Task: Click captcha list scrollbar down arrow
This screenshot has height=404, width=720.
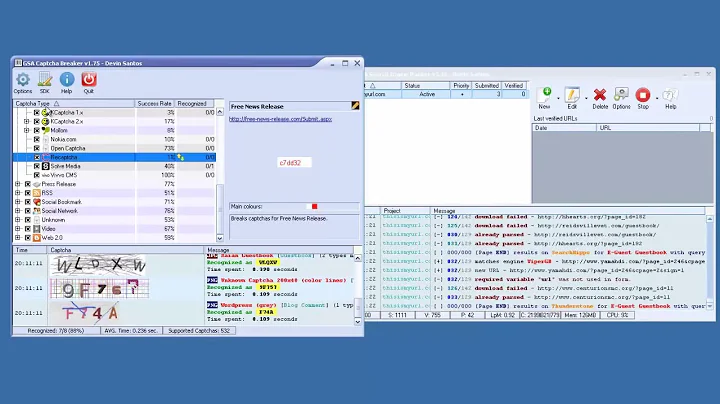Action: point(219,238)
